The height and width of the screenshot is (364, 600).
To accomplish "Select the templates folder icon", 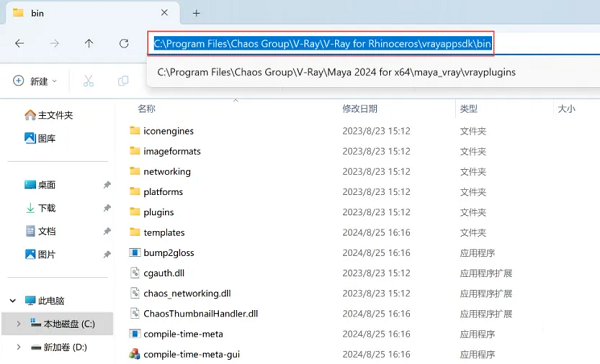I will (x=135, y=232).
